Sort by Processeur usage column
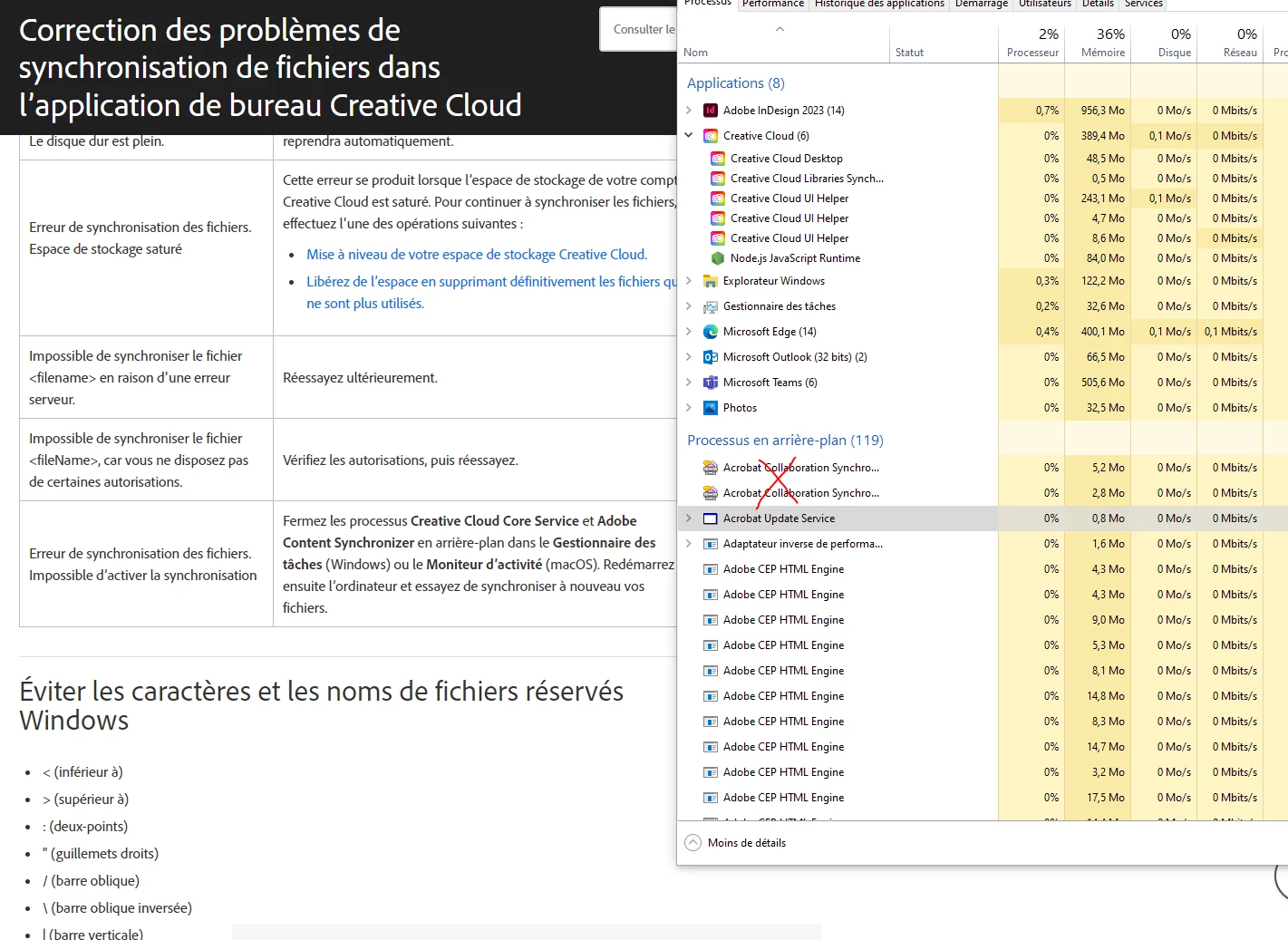 tap(1031, 43)
